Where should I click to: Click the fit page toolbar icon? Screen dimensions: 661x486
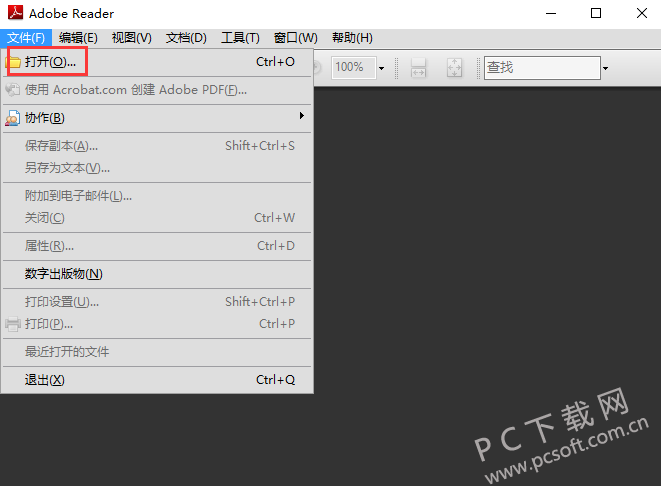click(454, 68)
